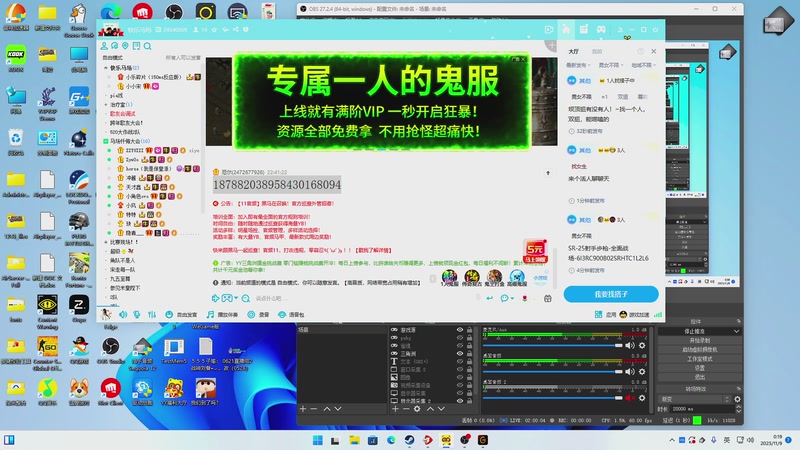Open the location pin icon in YY sidebar
800x450 pixels.
[x=126, y=46]
